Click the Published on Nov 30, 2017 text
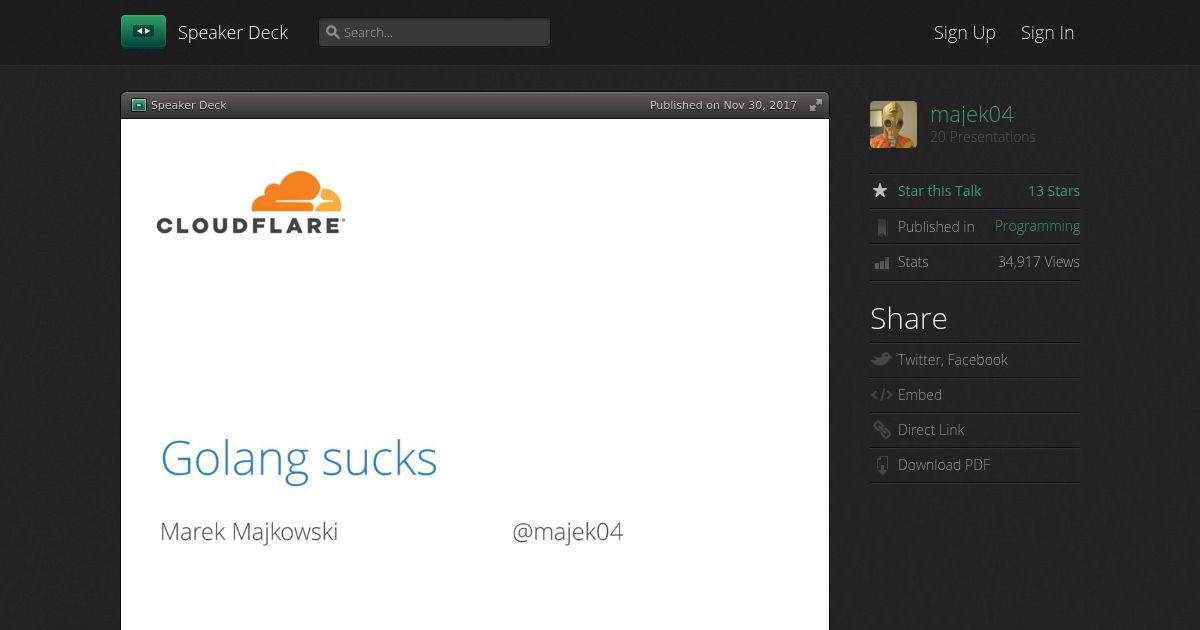 click(x=723, y=105)
